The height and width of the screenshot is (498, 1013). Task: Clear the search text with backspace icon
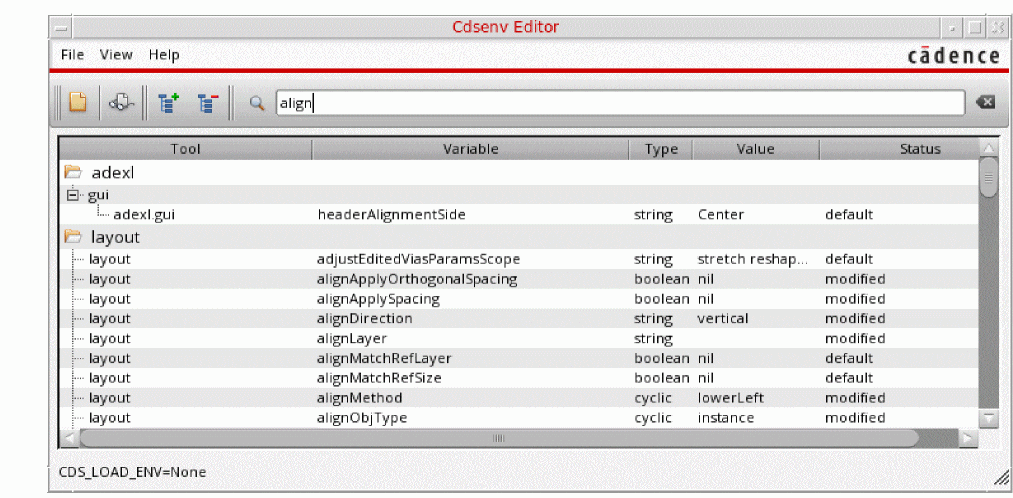tap(985, 102)
